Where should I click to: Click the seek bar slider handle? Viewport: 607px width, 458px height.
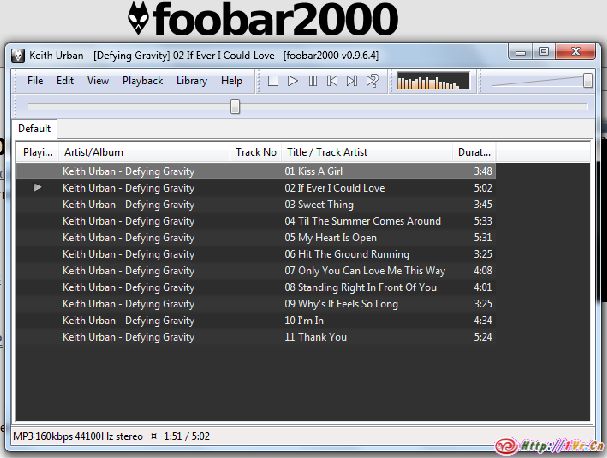(235, 106)
